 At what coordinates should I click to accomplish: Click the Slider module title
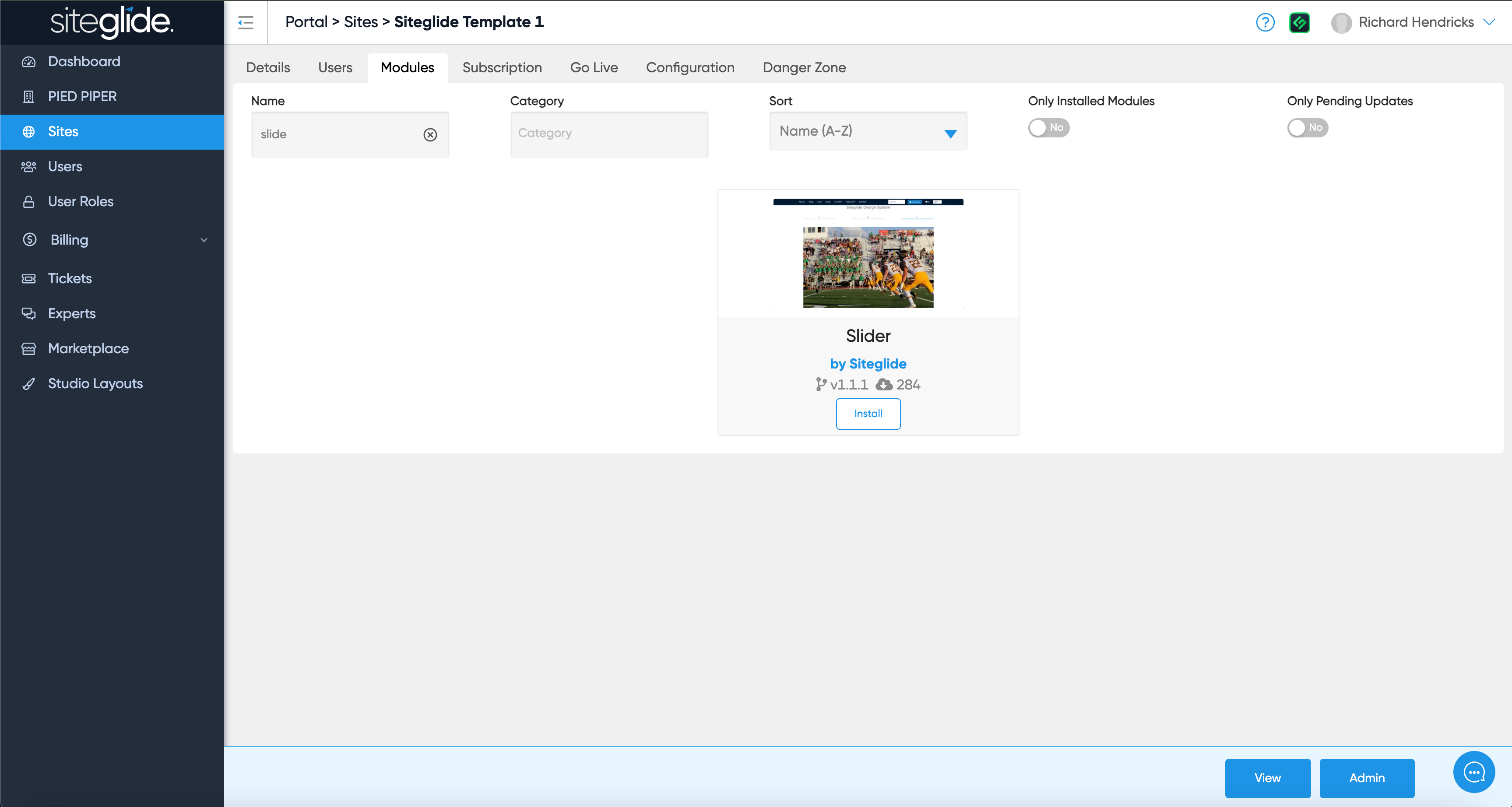tap(868, 336)
